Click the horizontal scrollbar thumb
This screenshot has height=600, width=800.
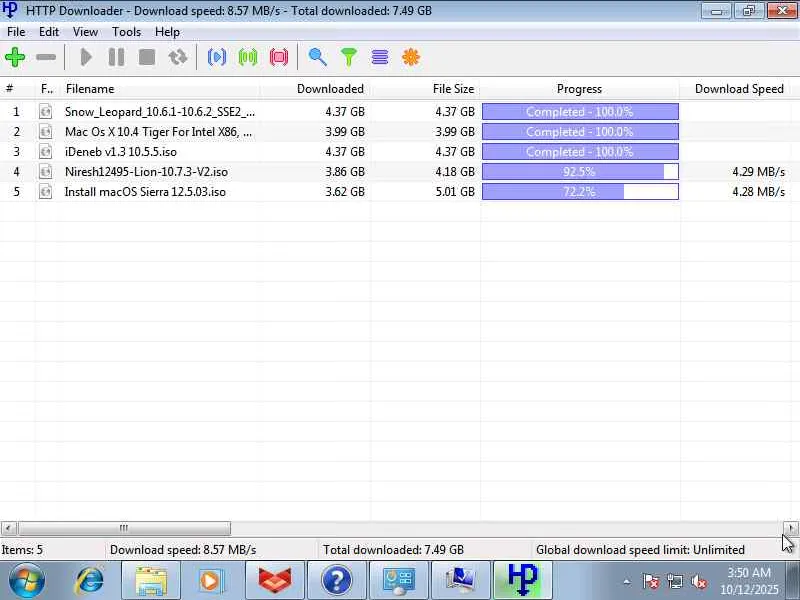click(123, 528)
